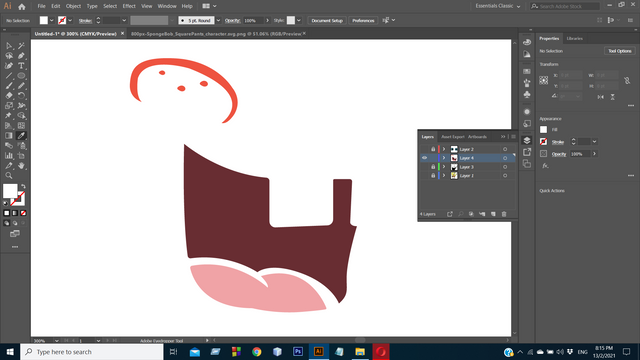Click the Illustrator Home icon

point(22,6)
